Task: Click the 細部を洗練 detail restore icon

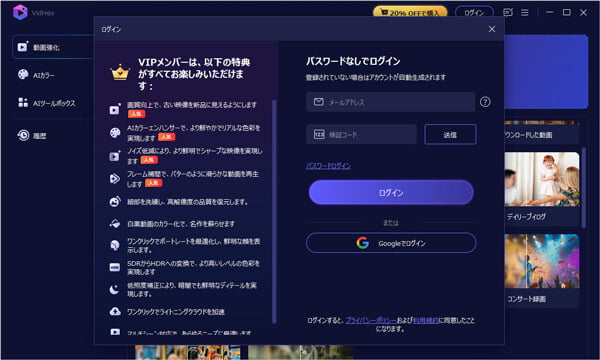Action: pos(115,201)
